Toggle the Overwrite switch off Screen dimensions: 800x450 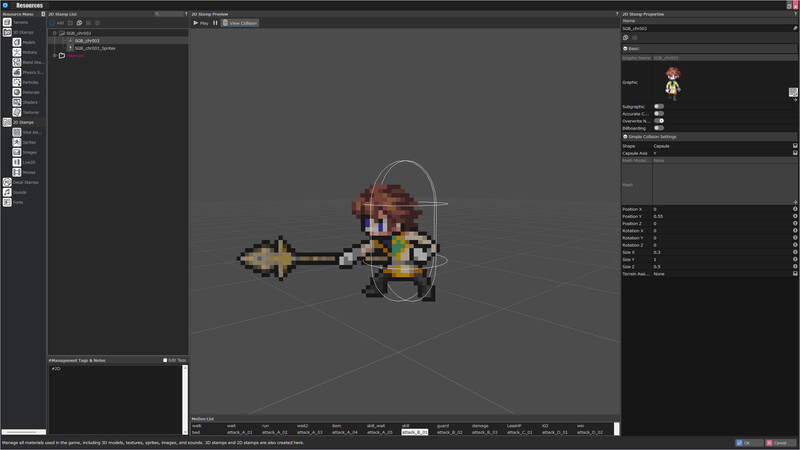pyautogui.click(x=659, y=121)
